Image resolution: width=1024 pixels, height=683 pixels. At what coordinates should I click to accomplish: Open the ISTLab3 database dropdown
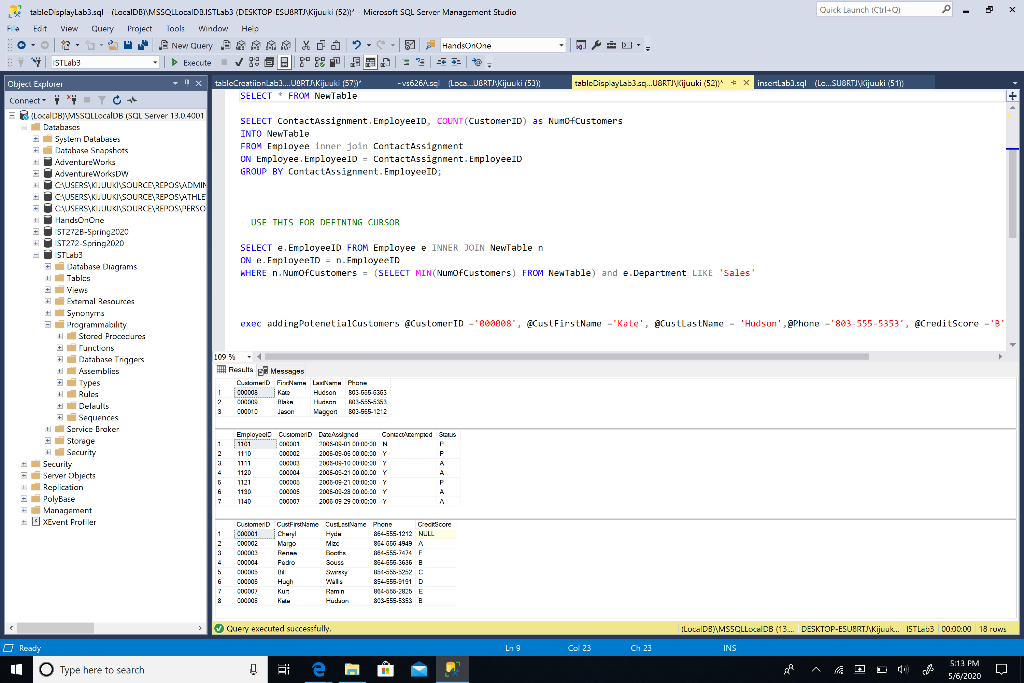(155, 62)
